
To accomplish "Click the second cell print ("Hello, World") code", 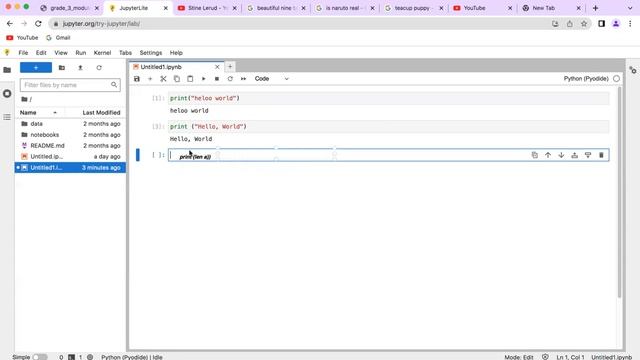I will [208, 127].
